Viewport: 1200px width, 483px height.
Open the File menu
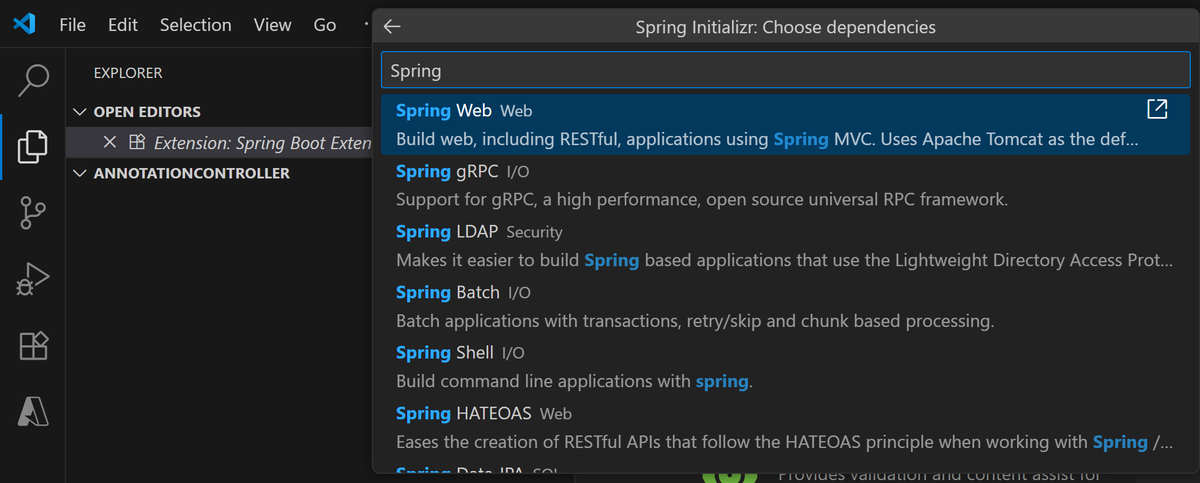coord(73,25)
